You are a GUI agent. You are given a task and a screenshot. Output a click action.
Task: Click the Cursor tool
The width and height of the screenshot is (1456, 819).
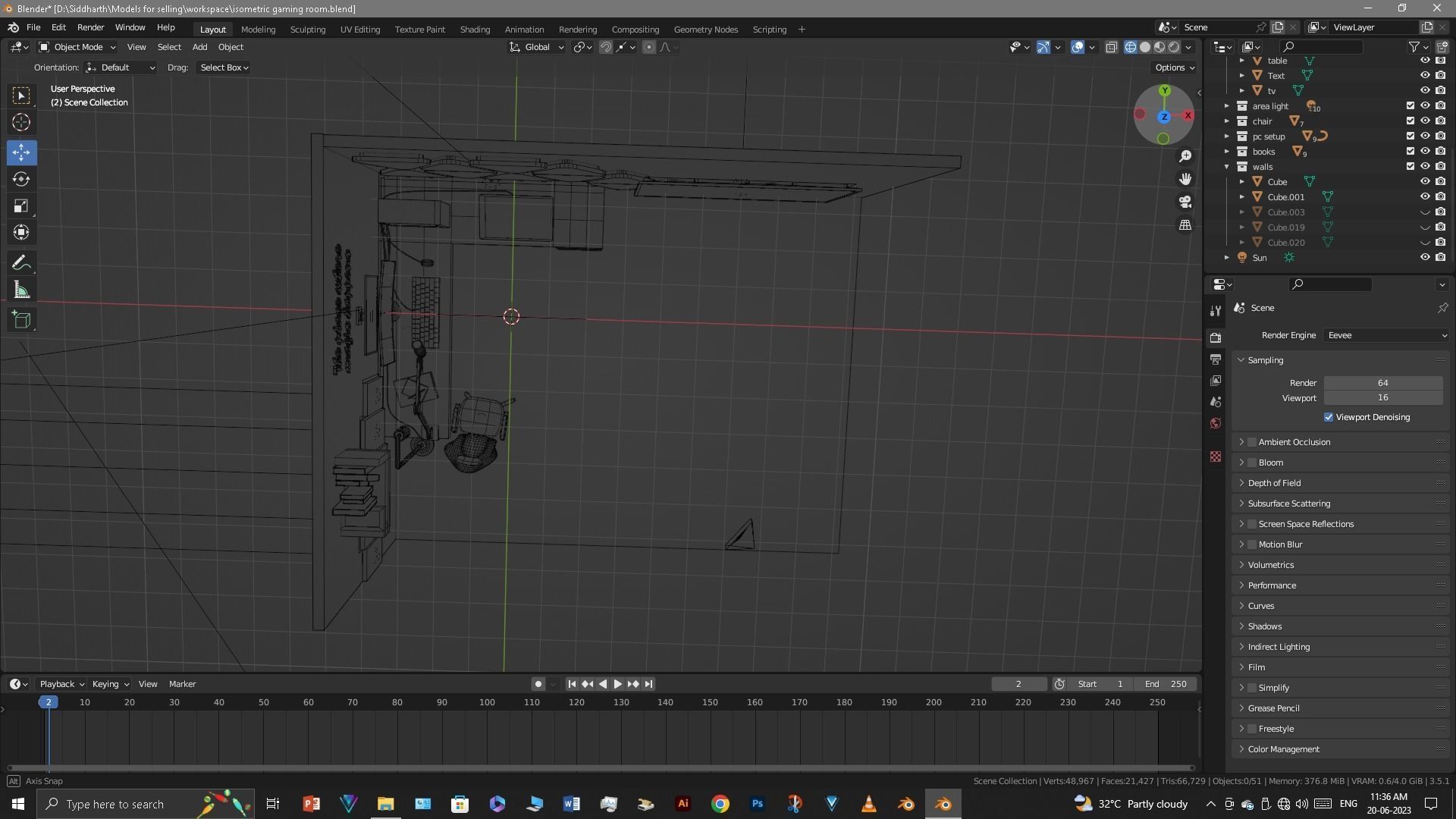tap(21, 122)
